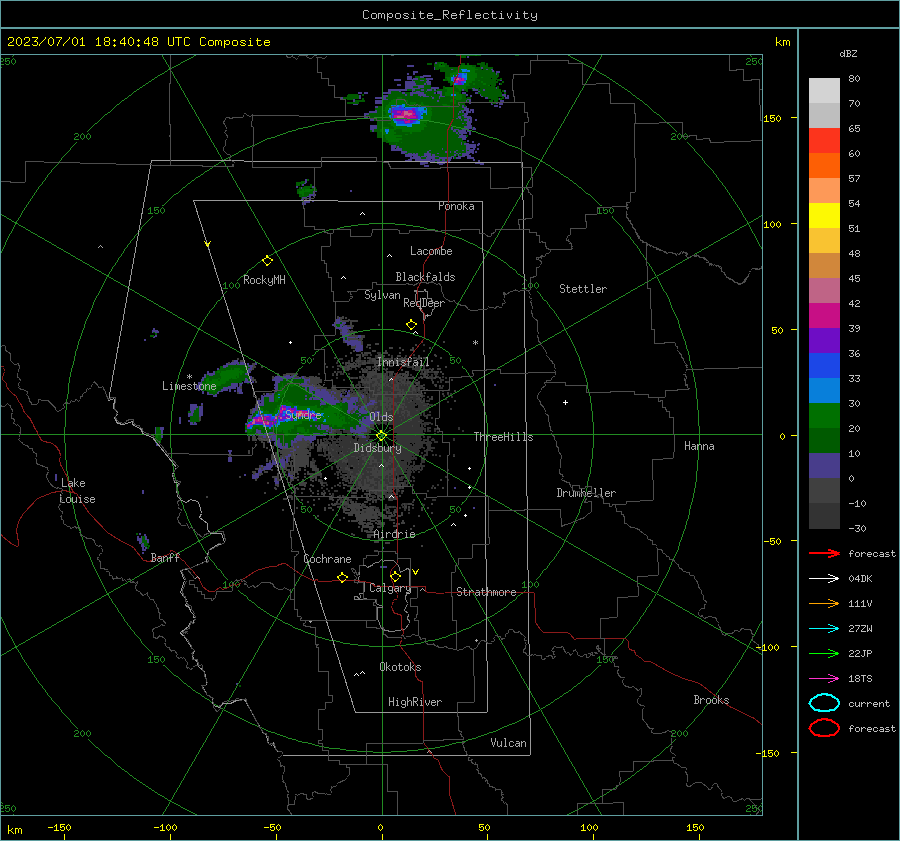Click the red forecast ellipse icon
900x841 pixels.
[824, 728]
